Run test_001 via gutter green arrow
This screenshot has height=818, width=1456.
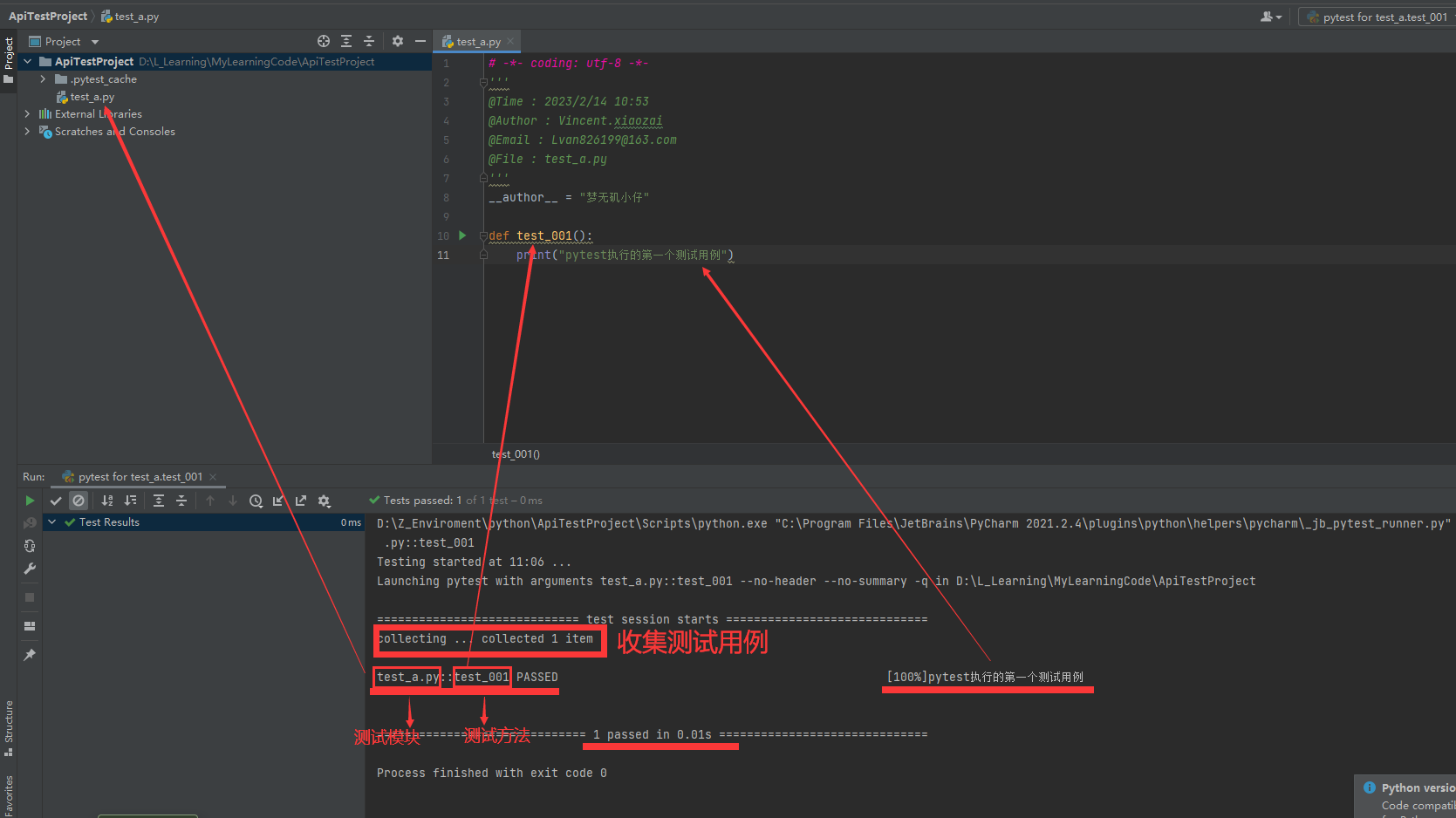coord(462,235)
